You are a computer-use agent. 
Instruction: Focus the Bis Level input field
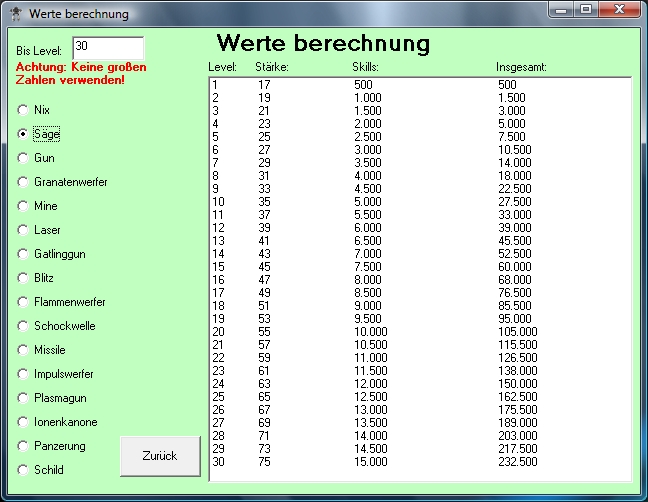108,48
